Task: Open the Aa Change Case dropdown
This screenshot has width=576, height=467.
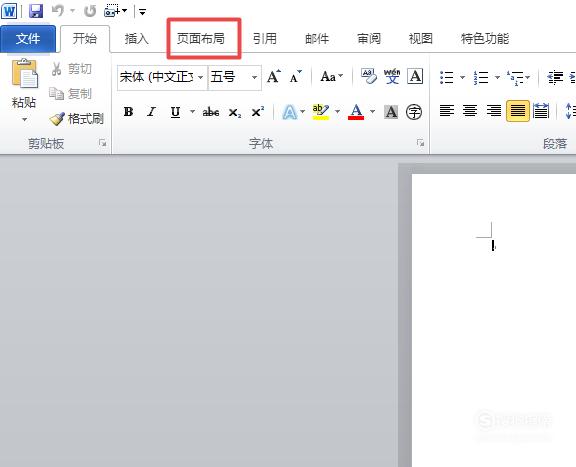Action: [x=332, y=77]
